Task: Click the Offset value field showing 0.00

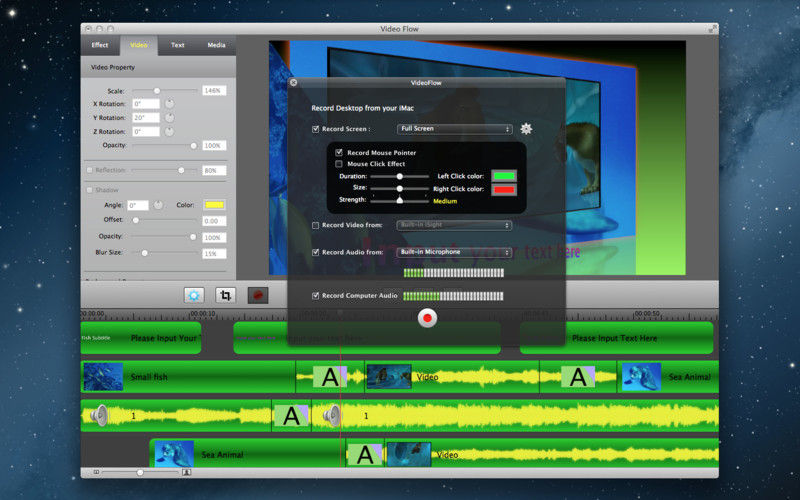Action: coord(214,221)
